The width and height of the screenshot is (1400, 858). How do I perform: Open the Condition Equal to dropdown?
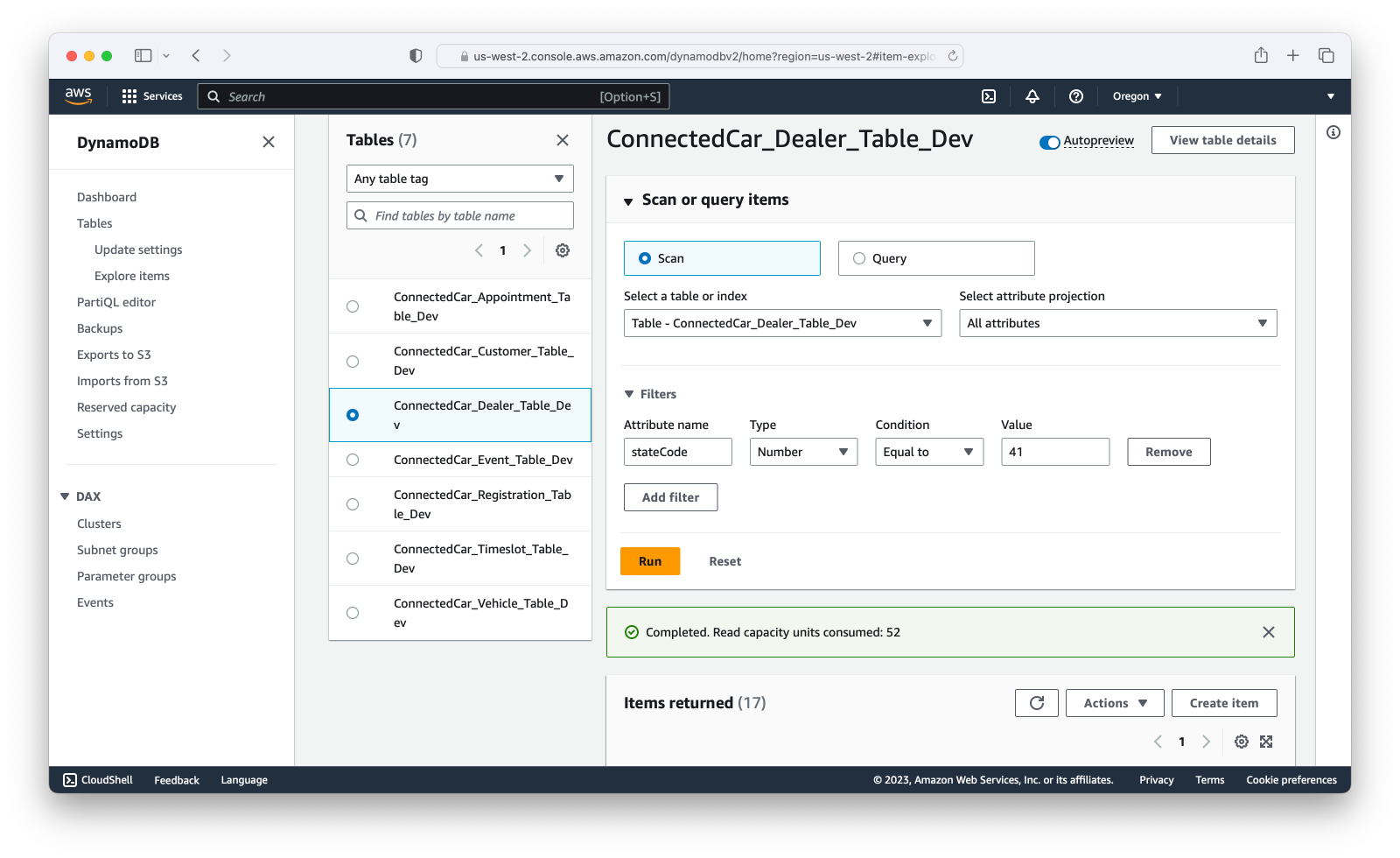[x=929, y=452]
